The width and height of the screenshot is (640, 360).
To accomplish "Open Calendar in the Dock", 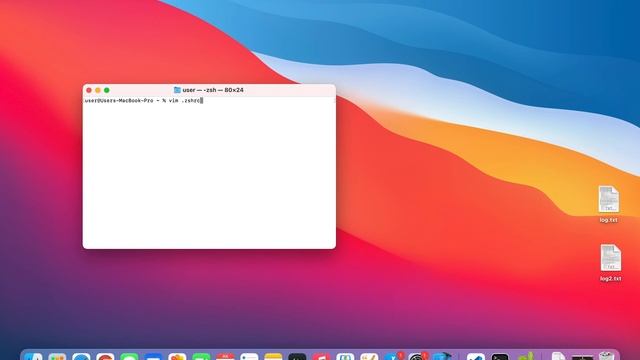I will tap(225, 357).
